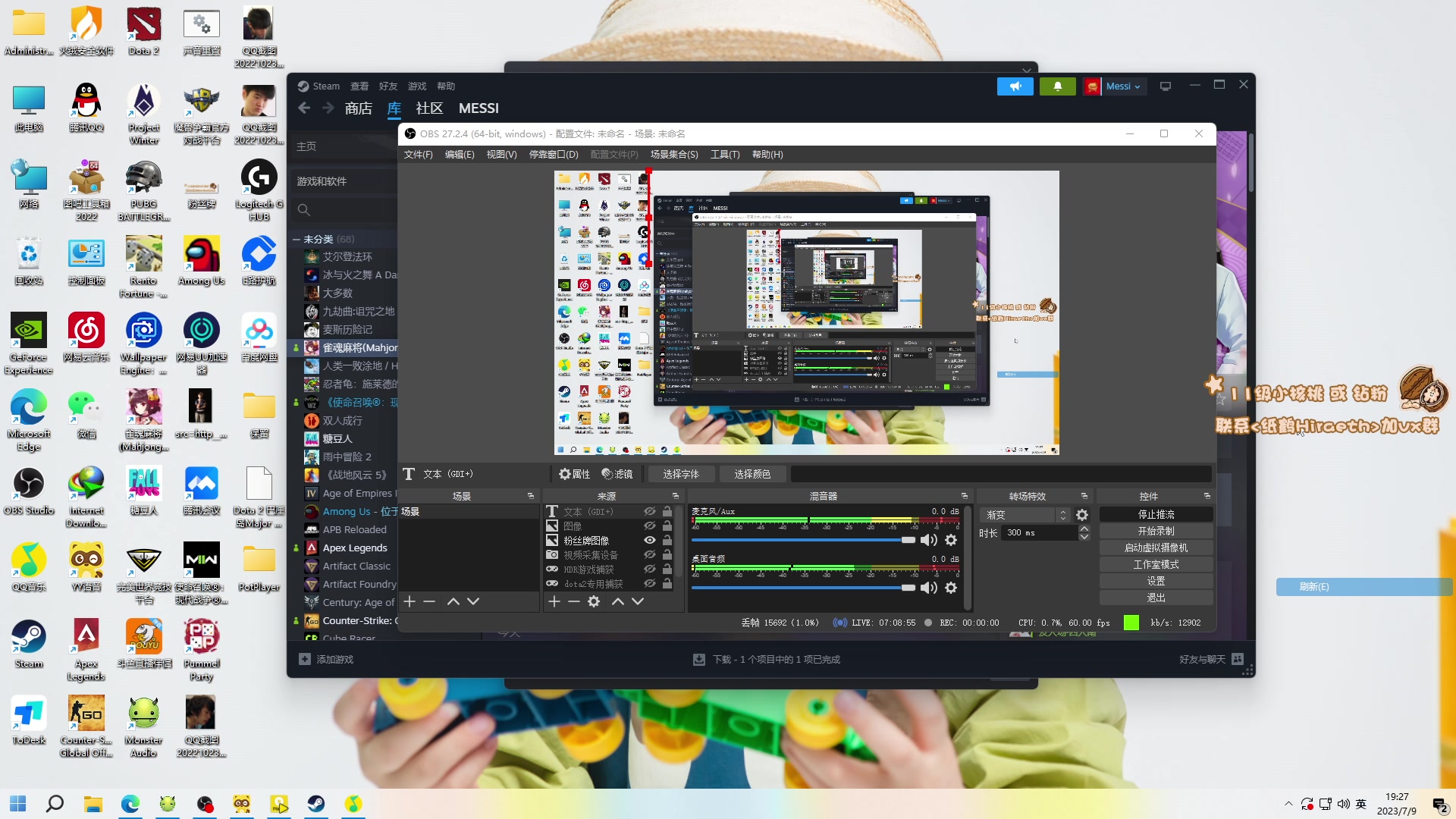Click the 停止推流 button
The image size is (1456, 819).
[x=1155, y=514]
